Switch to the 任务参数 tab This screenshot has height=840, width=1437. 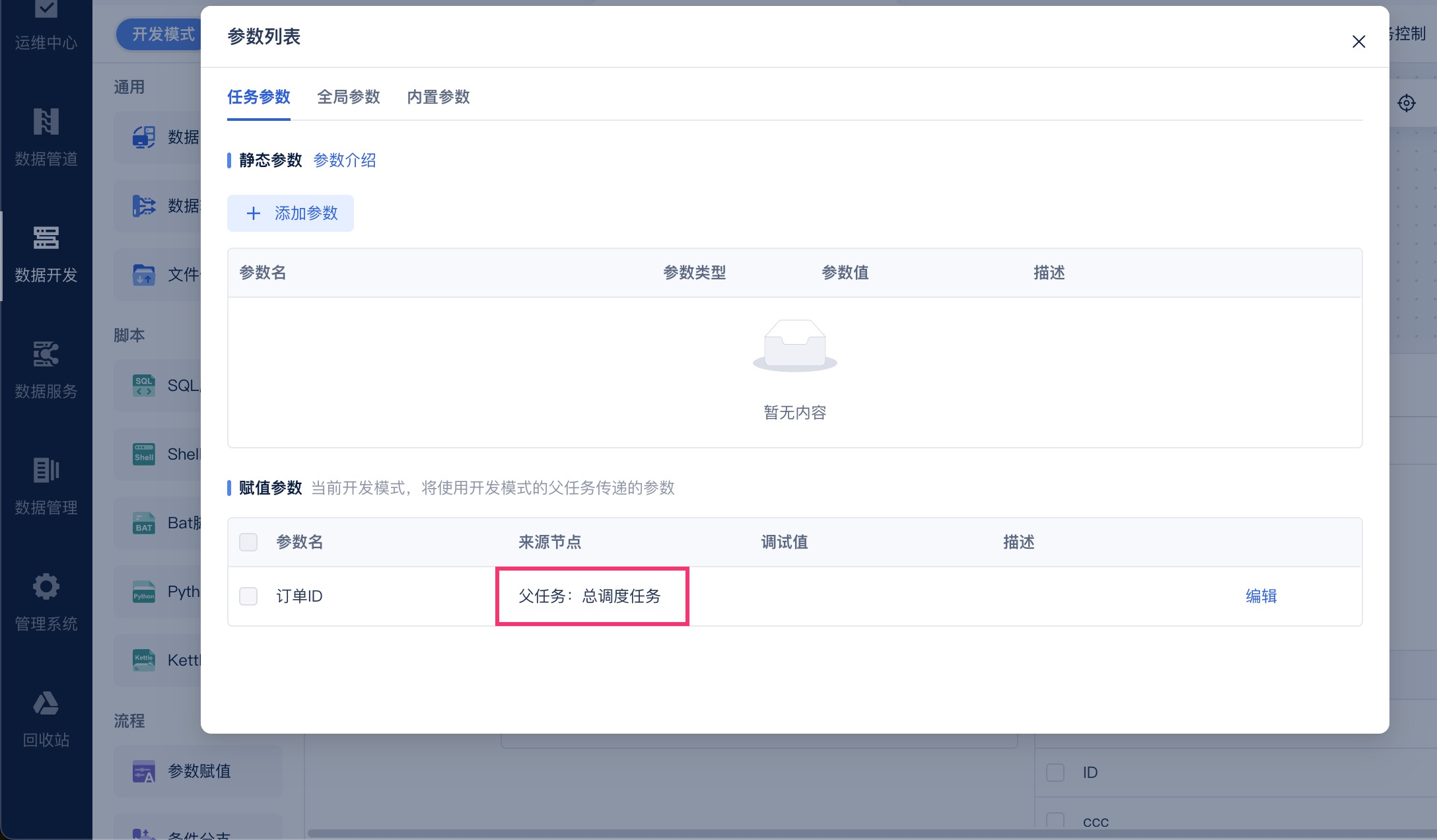[259, 97]
